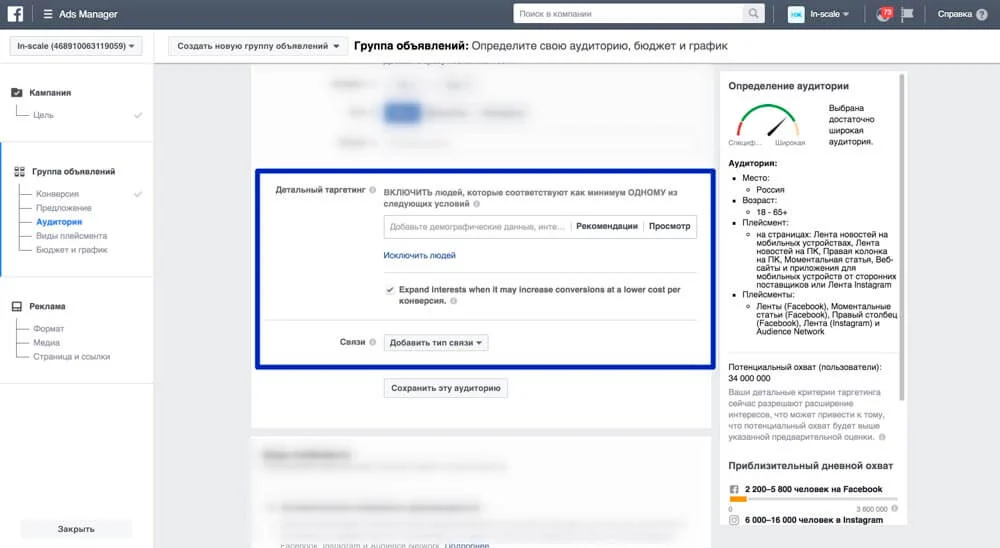Select Аудитория in the sidebar
The width and height of the screenshot is (1000, 548).
(59, 222)
